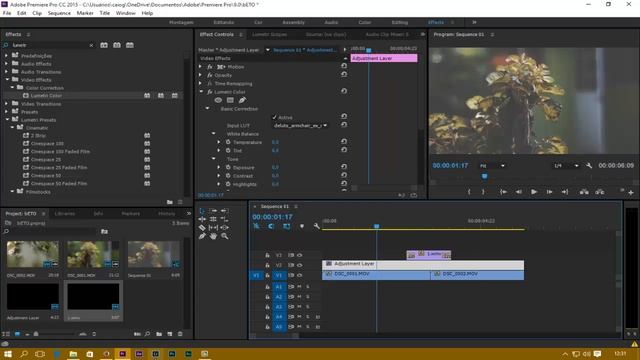This screenshot has height=360, width=640.
Task: Select the Hand tool
Action: click(213, 236)
